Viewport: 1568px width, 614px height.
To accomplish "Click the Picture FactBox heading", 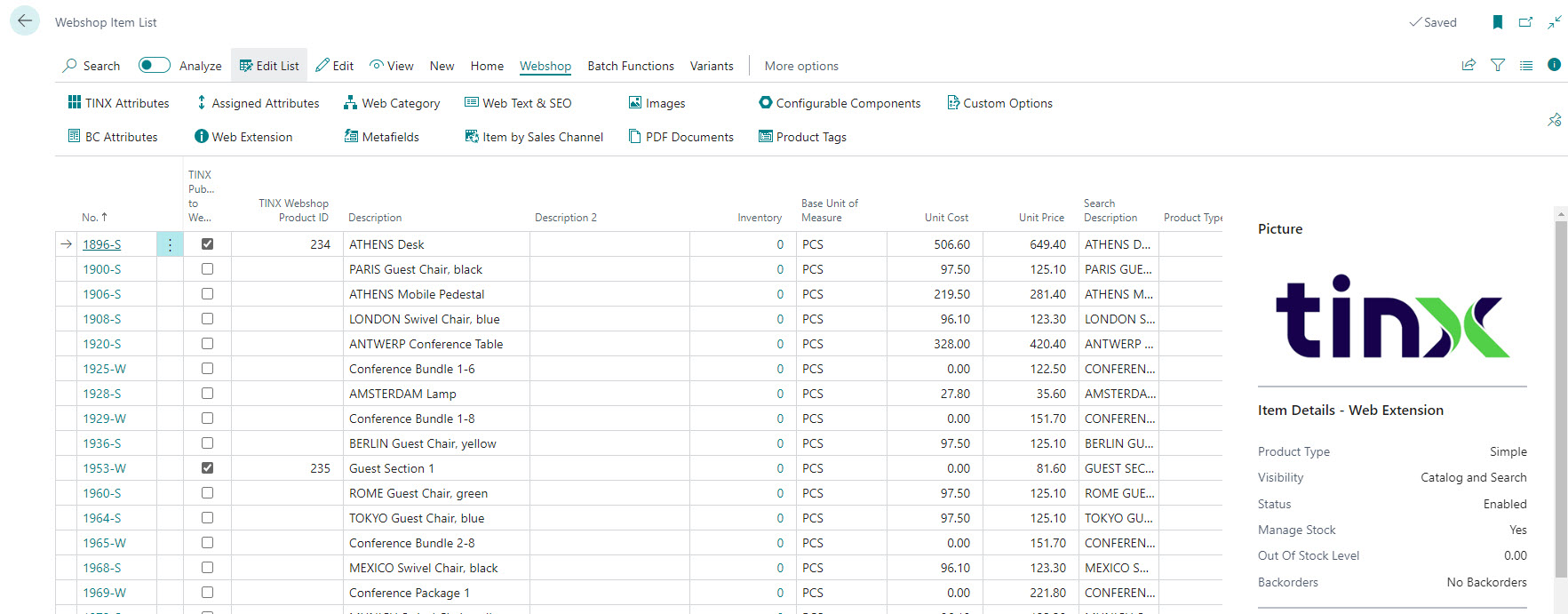I will [1280, 229].
